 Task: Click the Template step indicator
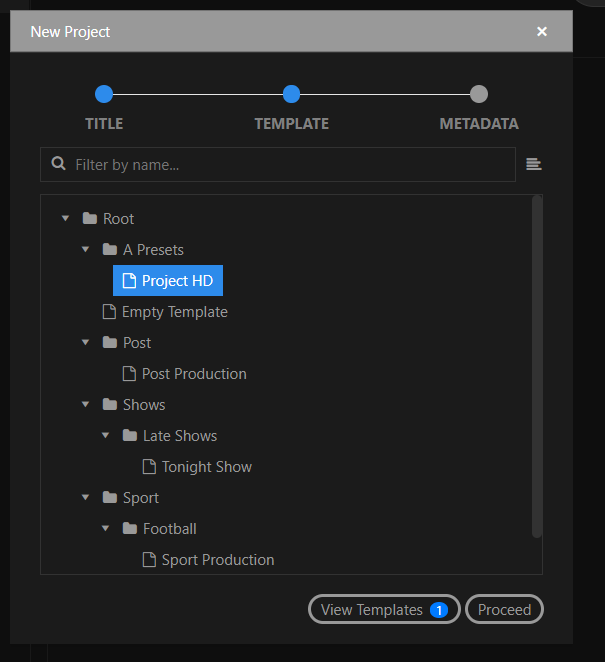pyautogui.click(x=291, y=94)
